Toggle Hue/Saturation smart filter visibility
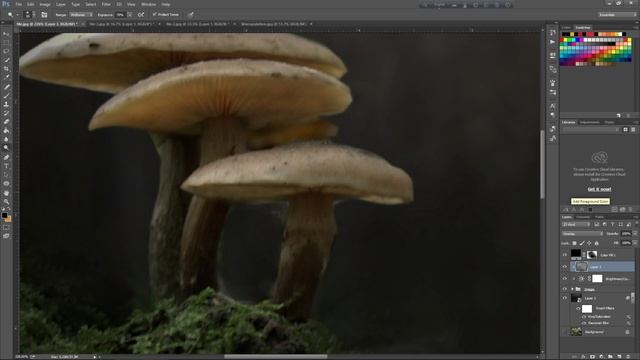This screenshot has height=360, width=640. [584, 317]
